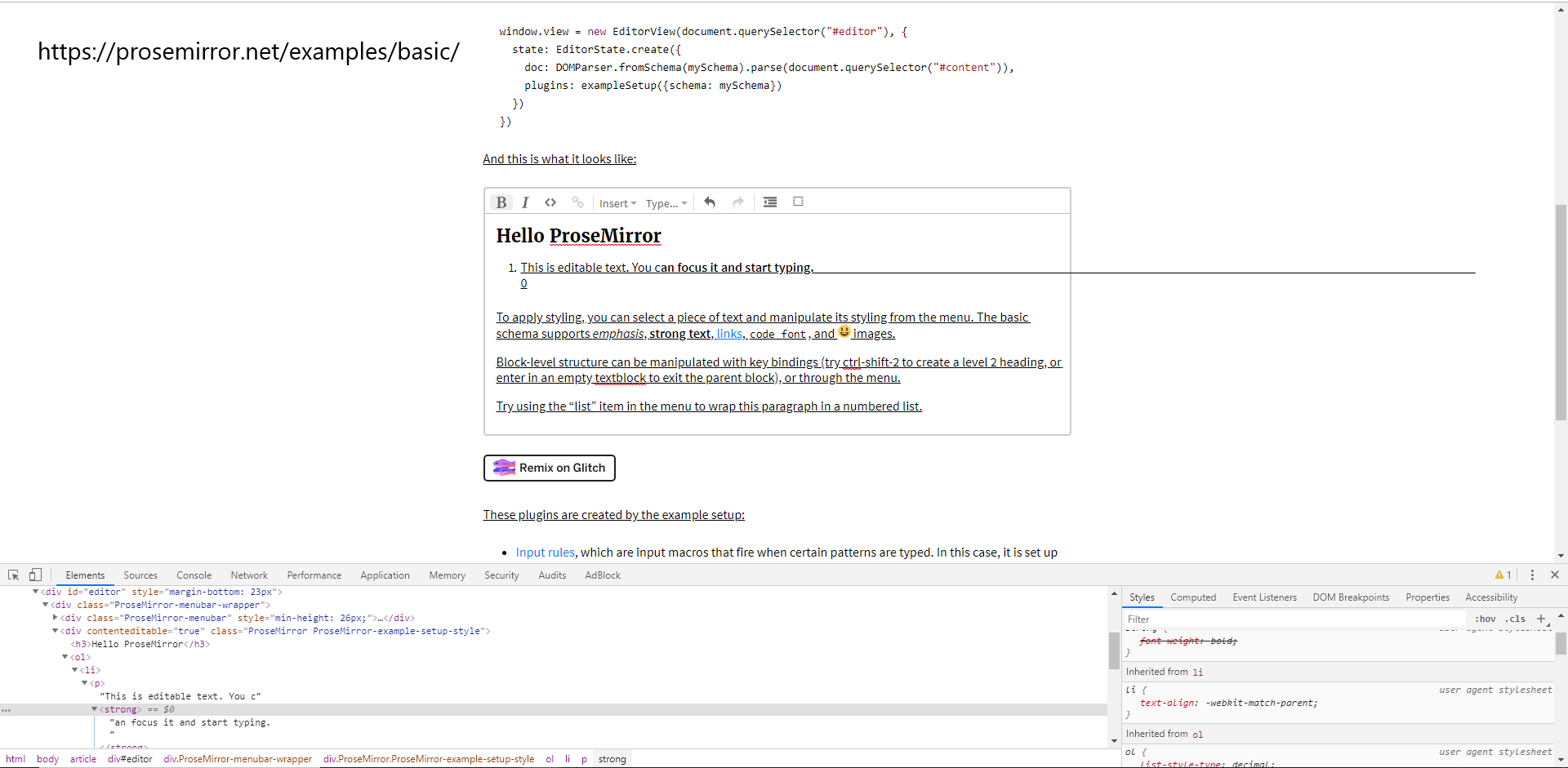Open Event Listeners sidebar tab
The width and height of the screenshot is (1568, 768).
[x=1264, y=597]
